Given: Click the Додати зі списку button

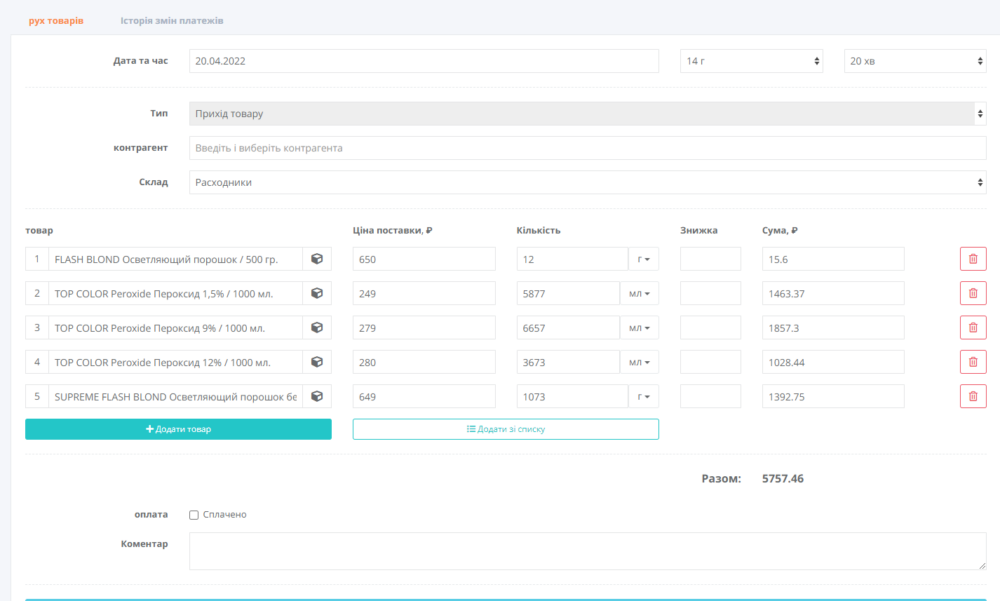Looking at the screenshot, I should (505, 429).
